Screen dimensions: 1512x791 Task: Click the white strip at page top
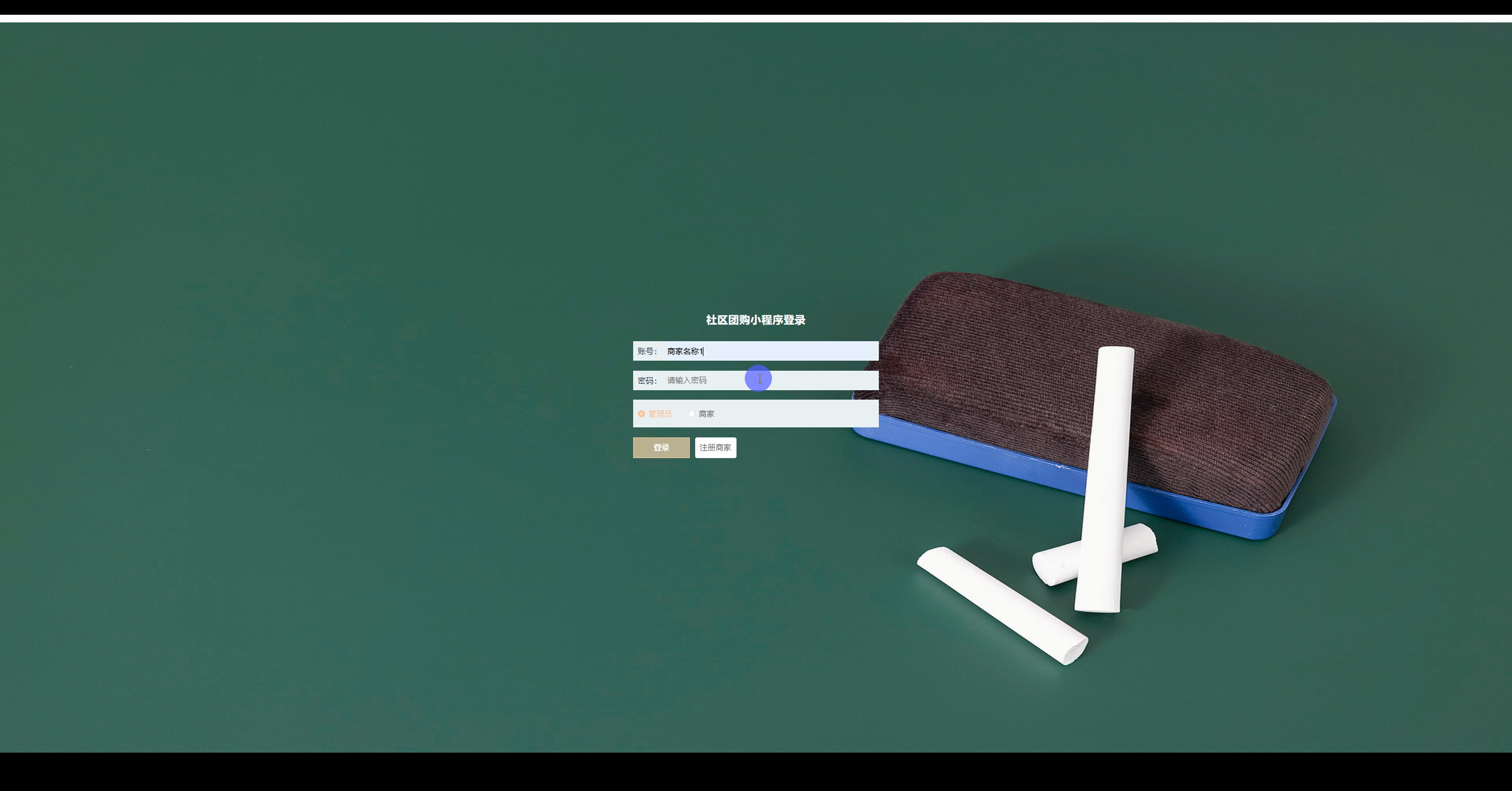(x=756, y=18)
